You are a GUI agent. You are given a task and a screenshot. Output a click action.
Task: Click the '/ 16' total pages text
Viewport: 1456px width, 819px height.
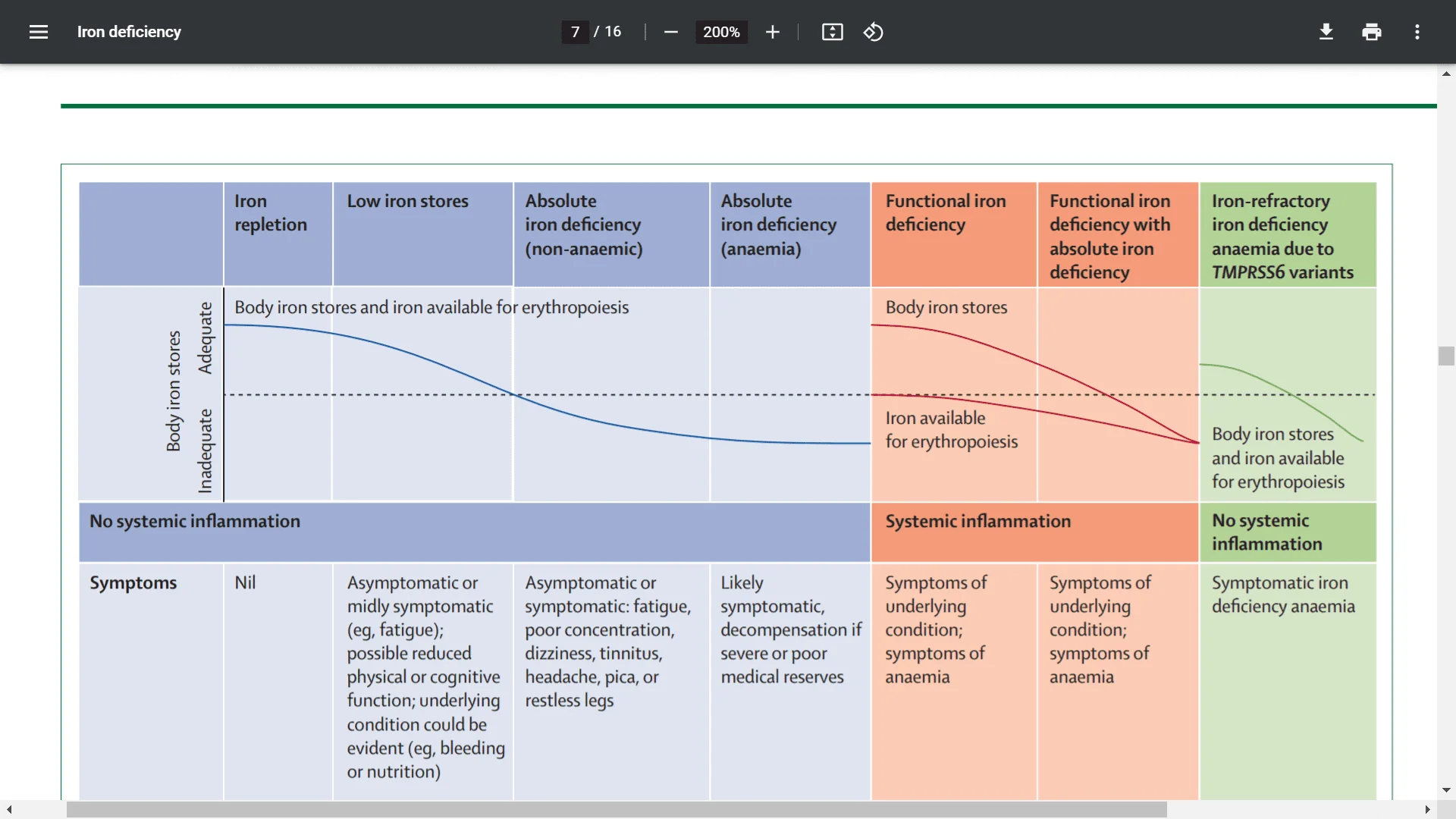(x=607, y=32)
